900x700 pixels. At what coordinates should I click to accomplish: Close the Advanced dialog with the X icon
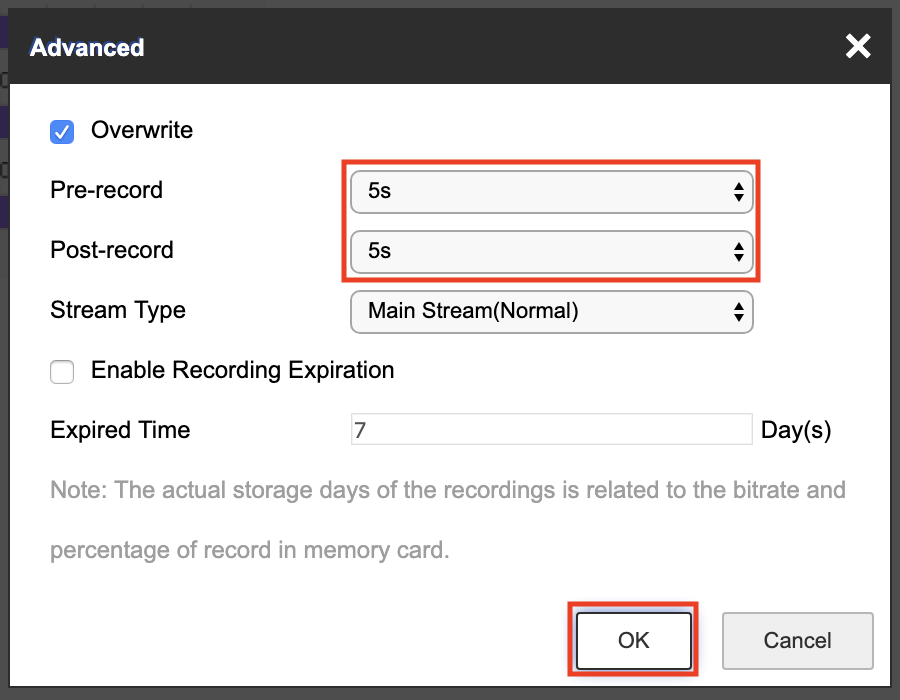point(858,46)
